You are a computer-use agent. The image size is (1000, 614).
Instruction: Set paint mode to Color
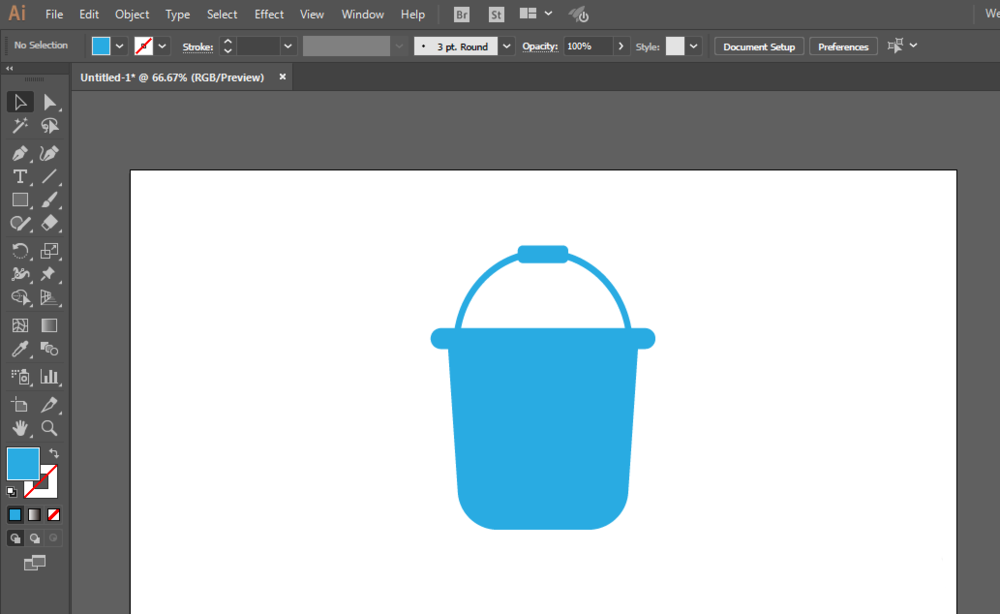(15, 515)
